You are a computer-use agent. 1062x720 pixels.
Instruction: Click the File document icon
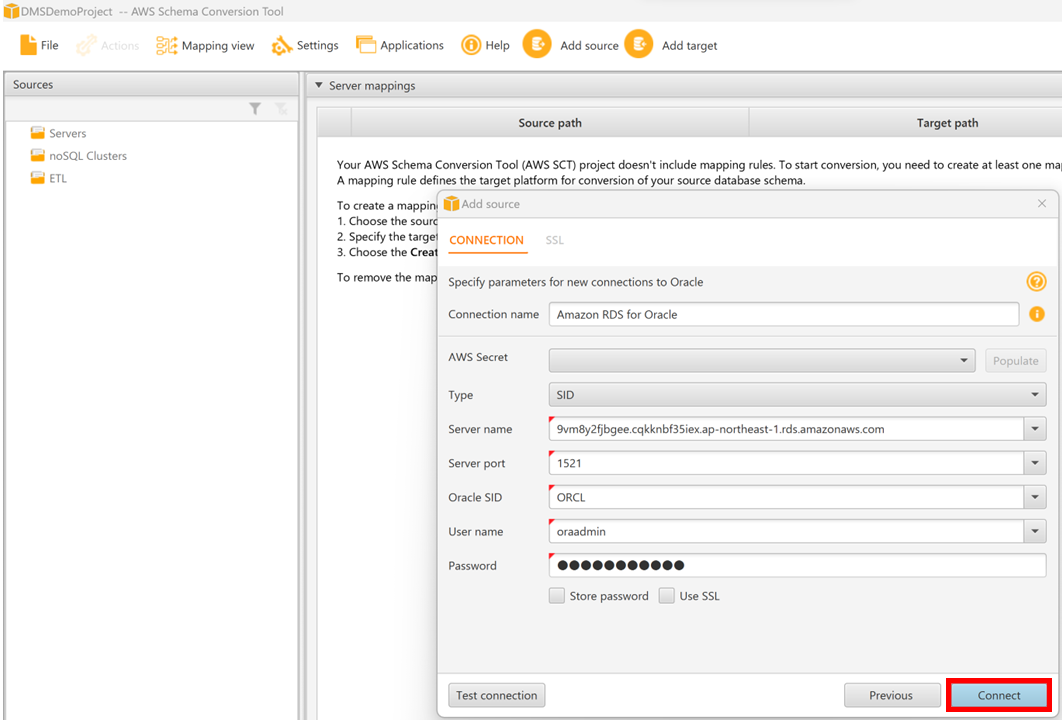pos(28,45)
